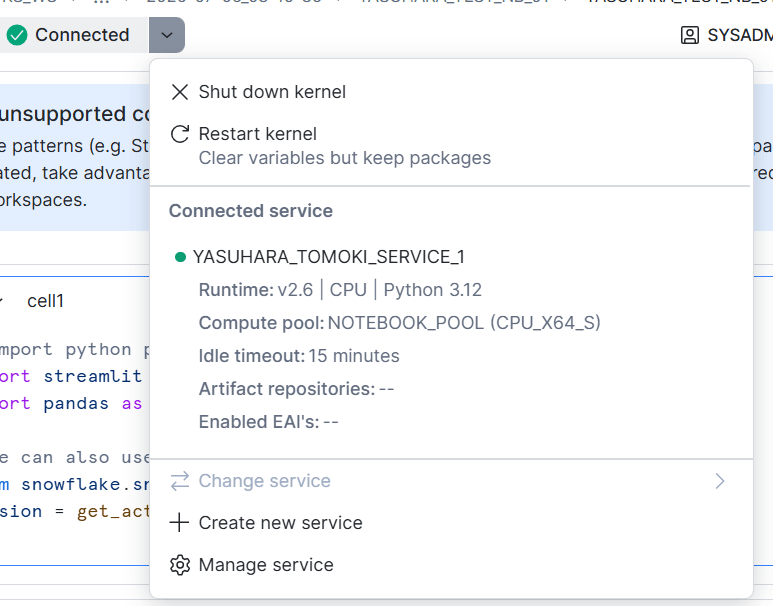Click the swap arrows icon for Change service
The height and width of the screenshot is (606, 773).
[x=180, y=481]
